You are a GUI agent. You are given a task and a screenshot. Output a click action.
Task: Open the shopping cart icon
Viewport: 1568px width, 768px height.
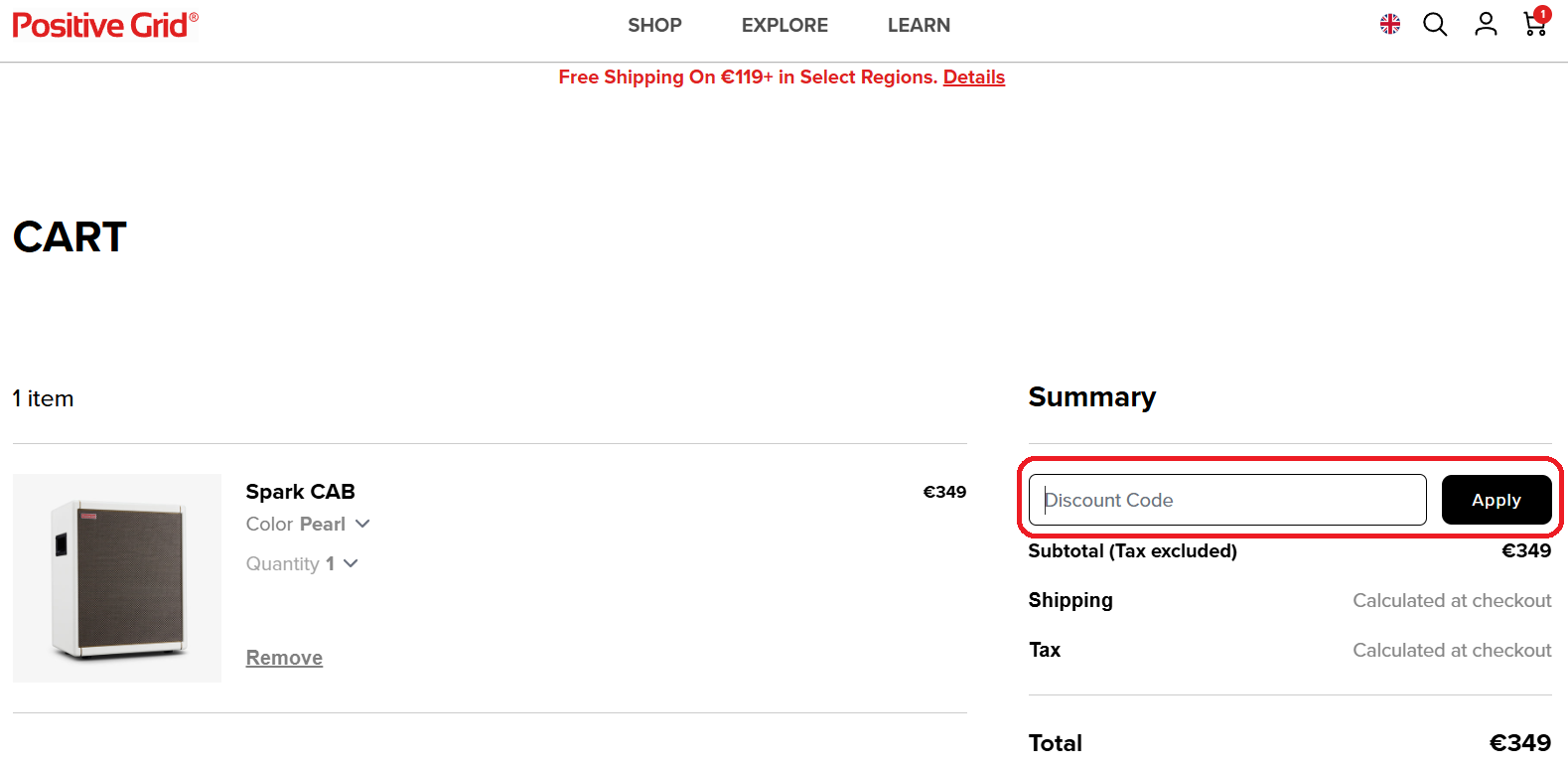(1534, 25)
